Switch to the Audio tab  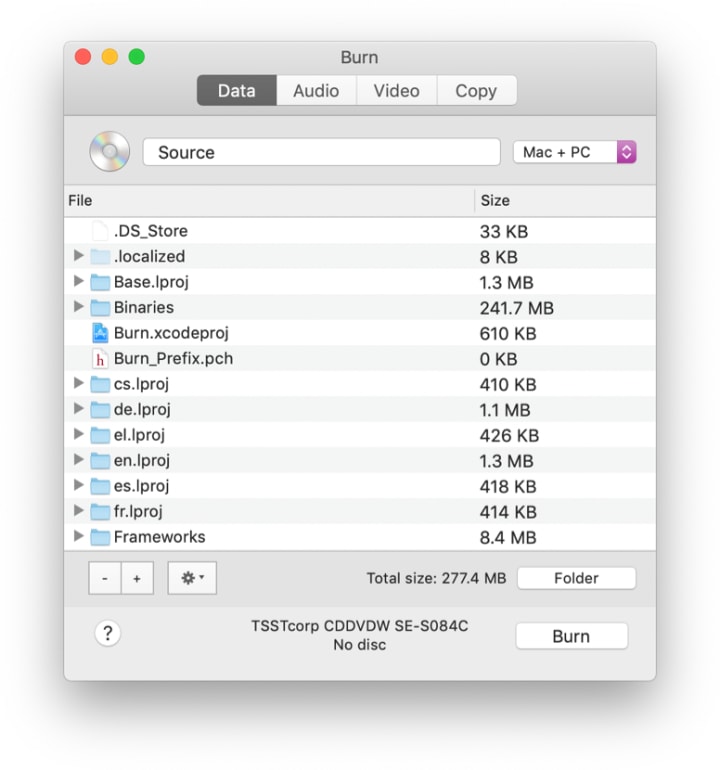[x=316, y=90]
